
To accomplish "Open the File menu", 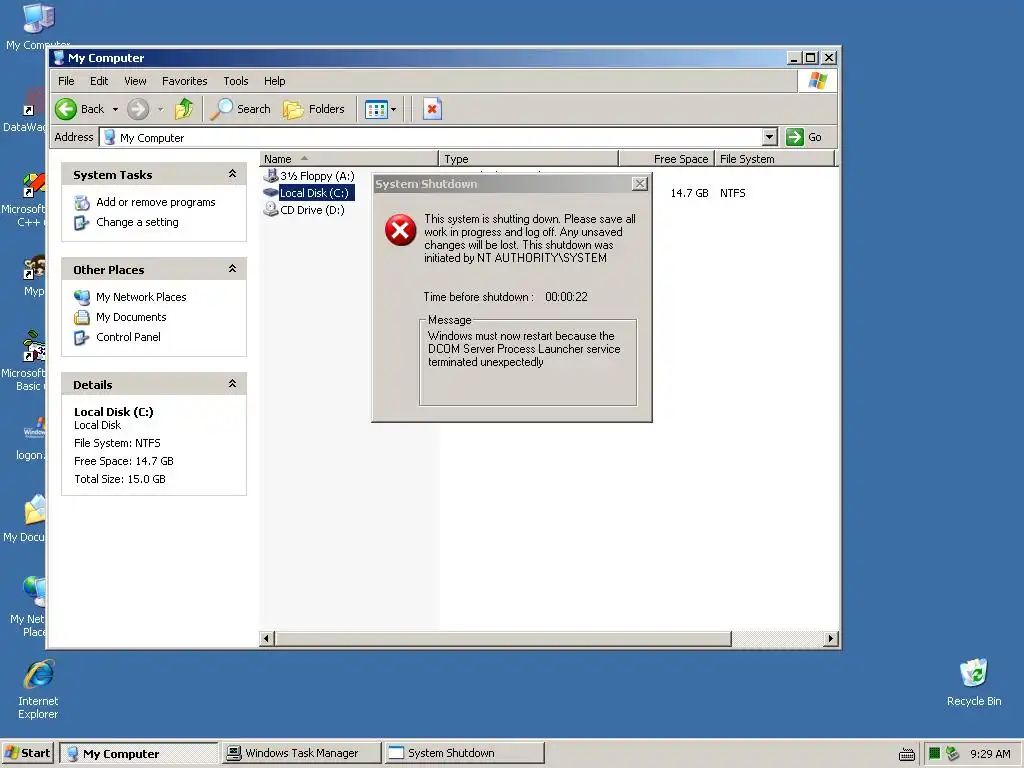I will (x=66, y=81).
